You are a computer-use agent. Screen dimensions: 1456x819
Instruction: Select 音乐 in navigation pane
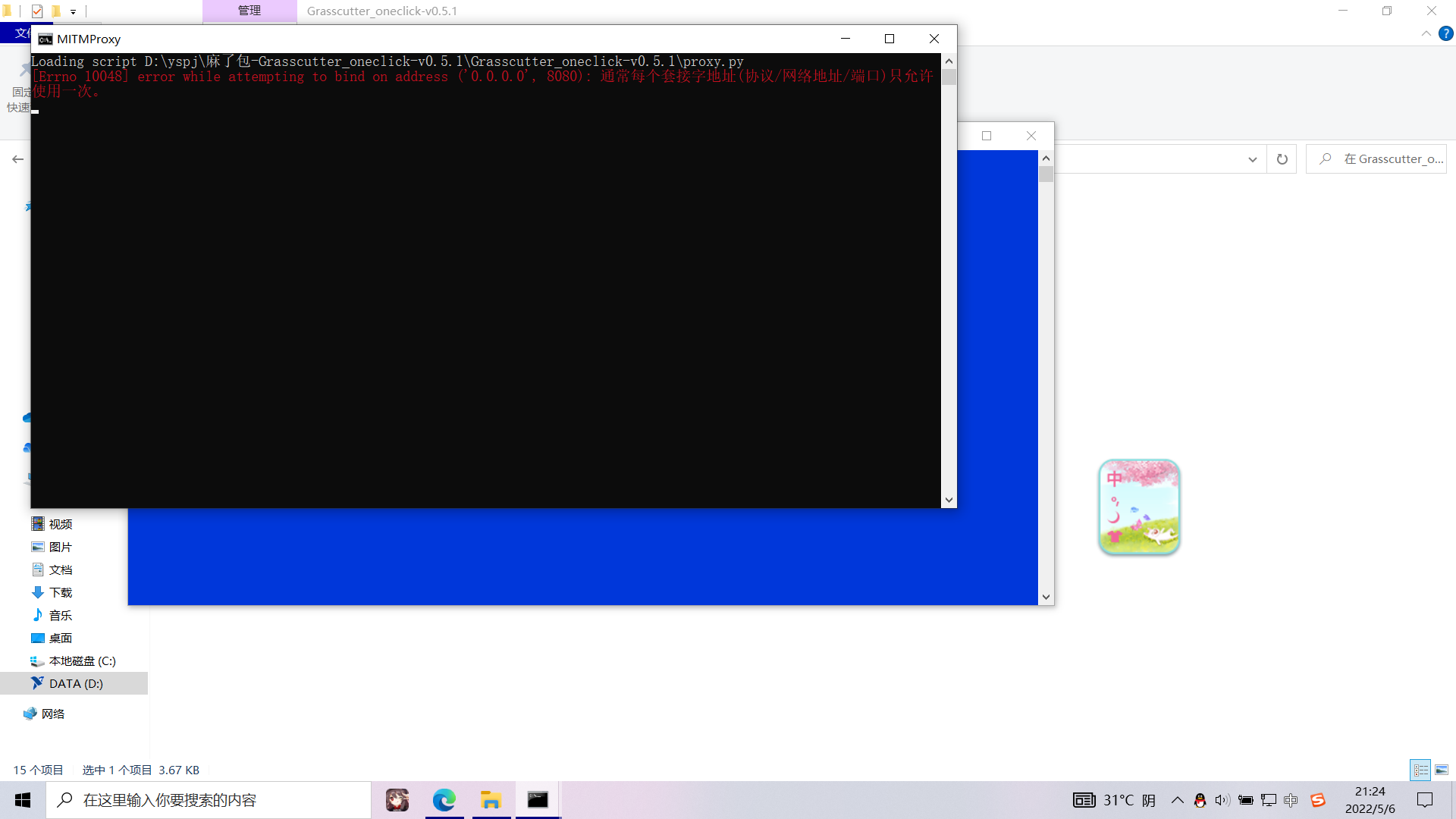point(61,615)
